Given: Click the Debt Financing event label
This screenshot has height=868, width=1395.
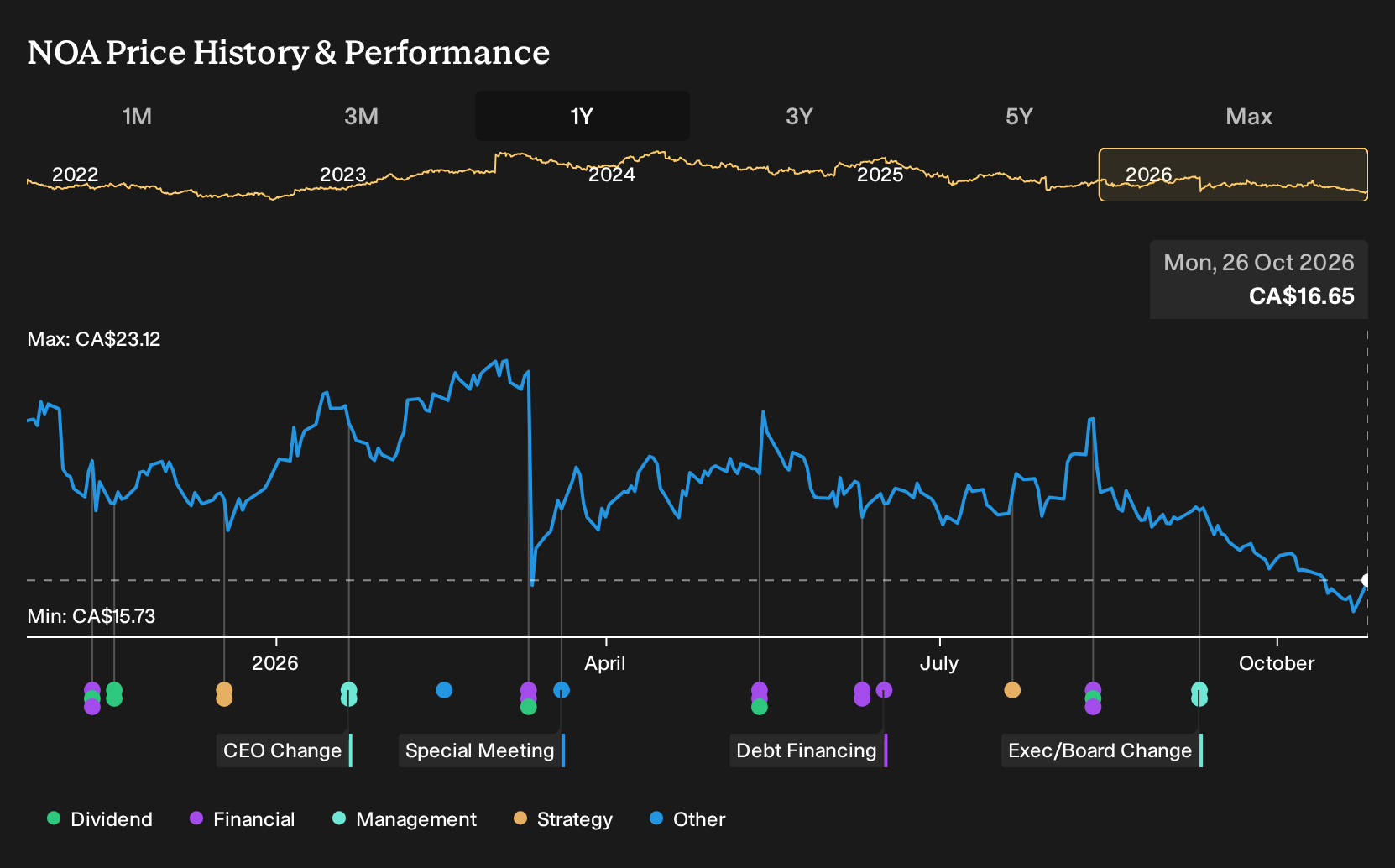Looking at the screenshot, I should [807, 750].
